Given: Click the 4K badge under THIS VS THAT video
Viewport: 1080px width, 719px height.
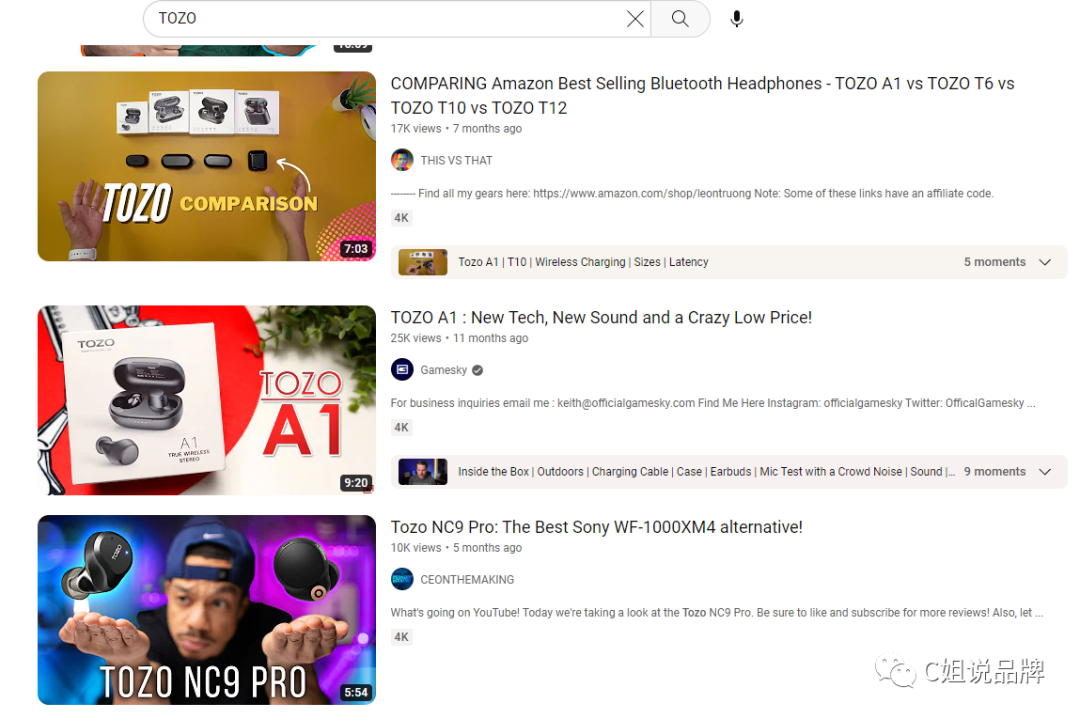Looking at the screenshot, I should 402,218.
